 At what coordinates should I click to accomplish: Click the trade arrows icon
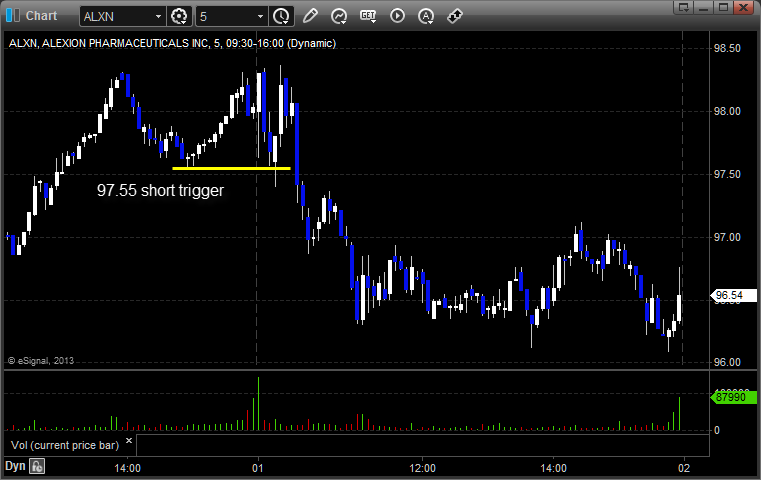(455, 16)
